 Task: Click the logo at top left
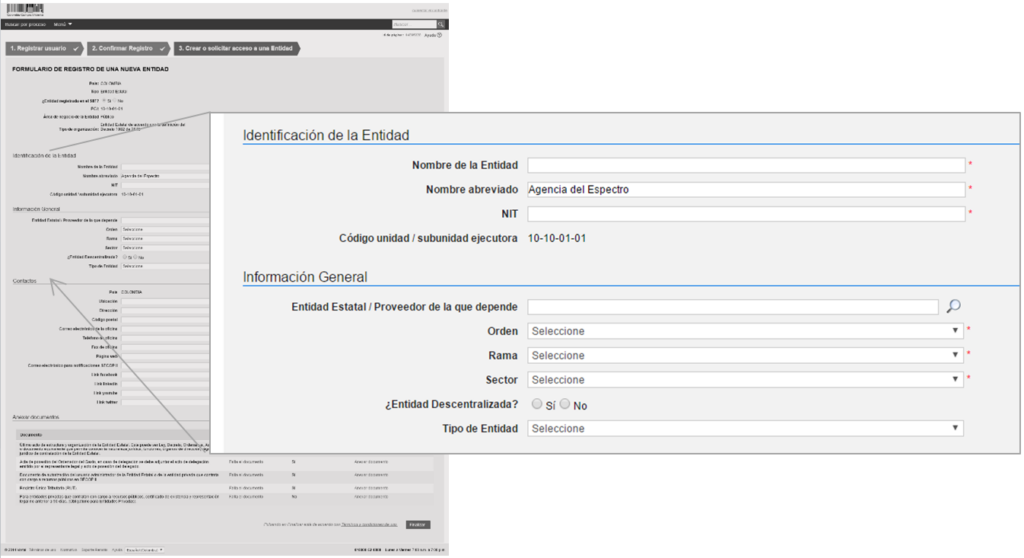tap(23, 11)
